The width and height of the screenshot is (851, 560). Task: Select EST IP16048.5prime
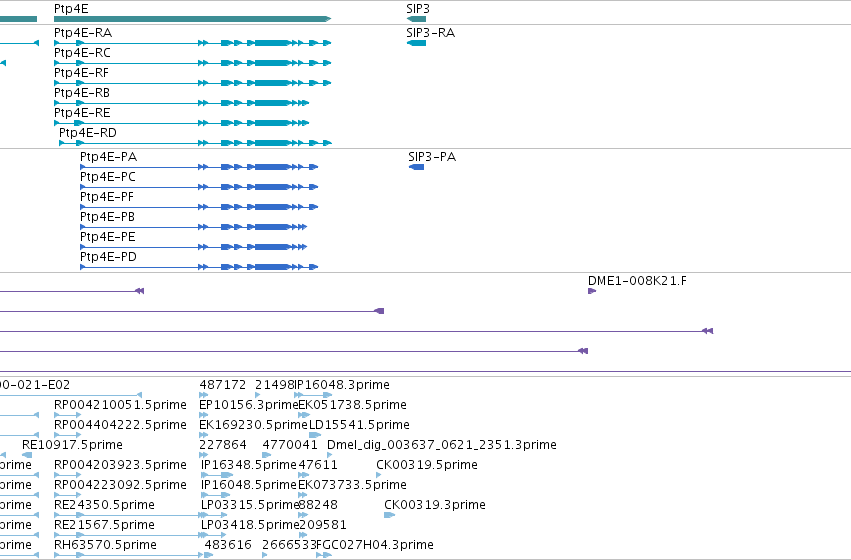(x=249, y=485)
